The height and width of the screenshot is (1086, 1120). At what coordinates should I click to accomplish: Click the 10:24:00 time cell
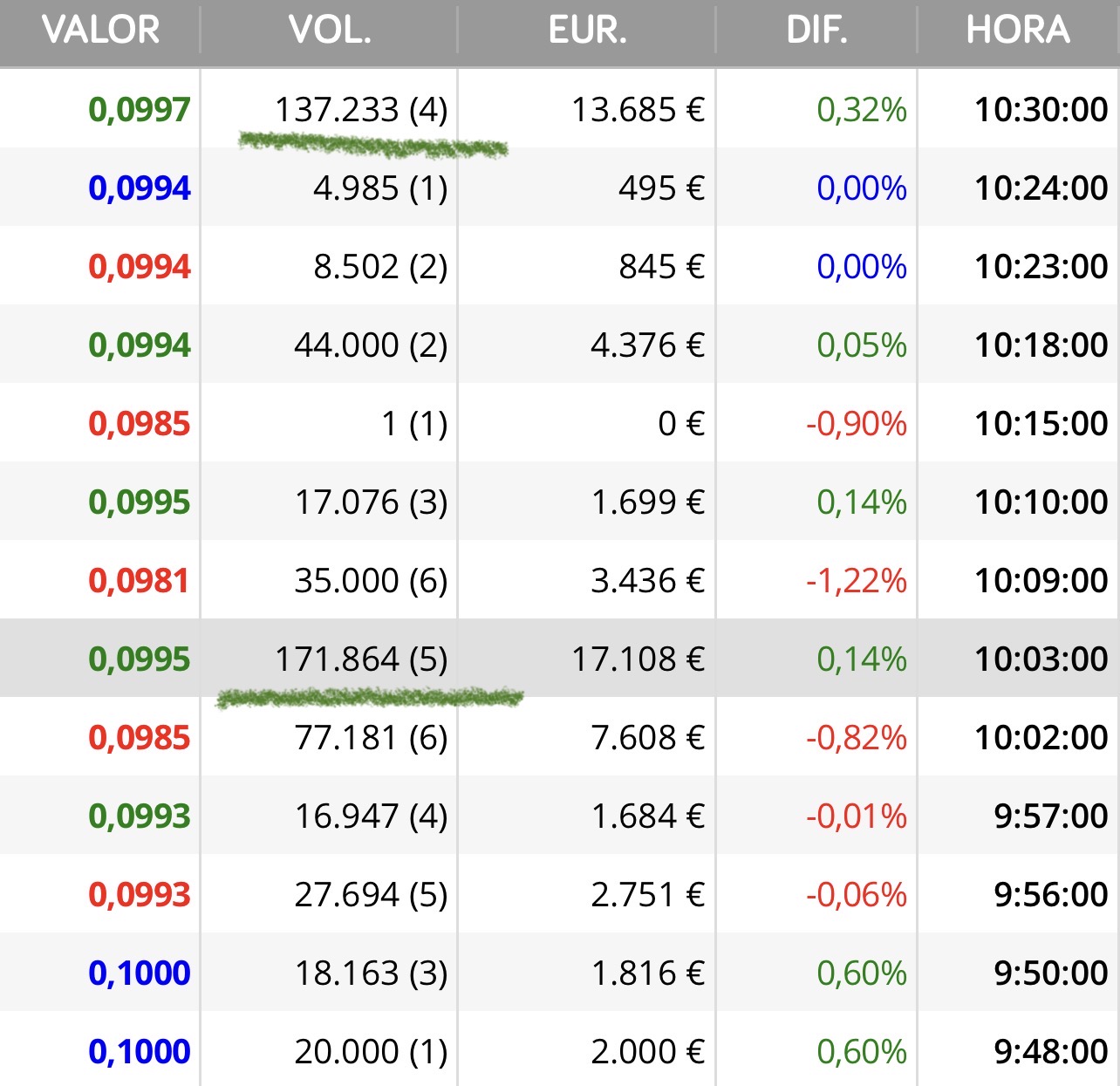[1041, 188]
